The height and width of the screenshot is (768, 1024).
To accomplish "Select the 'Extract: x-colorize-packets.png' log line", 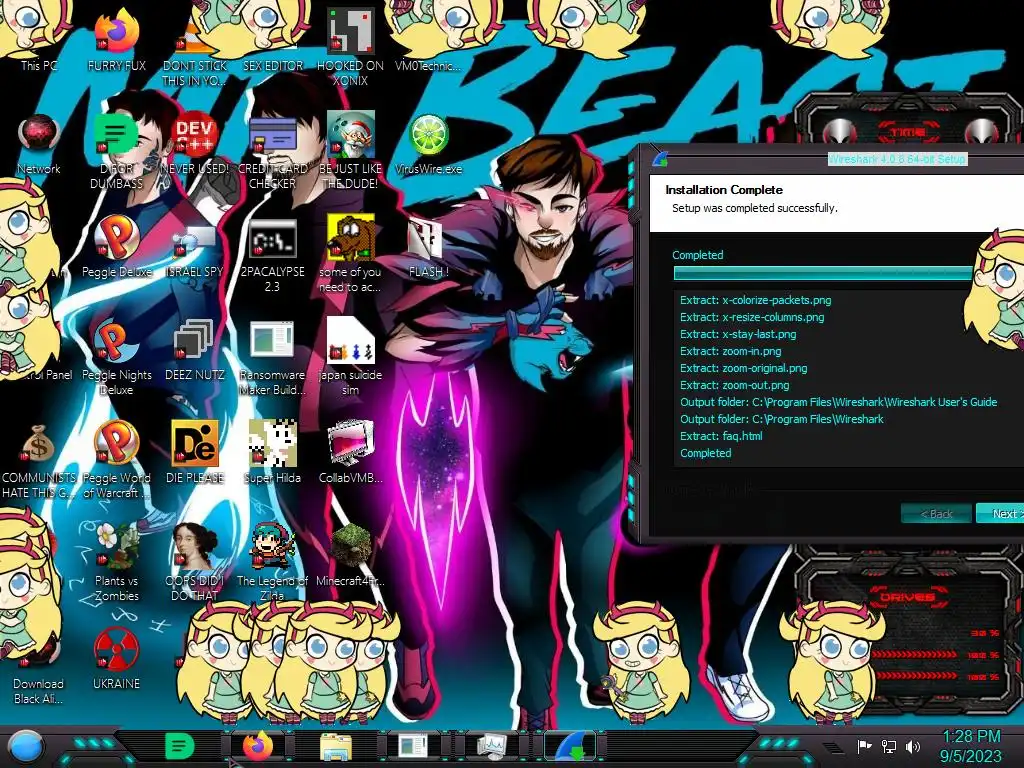I will [756, 300].
